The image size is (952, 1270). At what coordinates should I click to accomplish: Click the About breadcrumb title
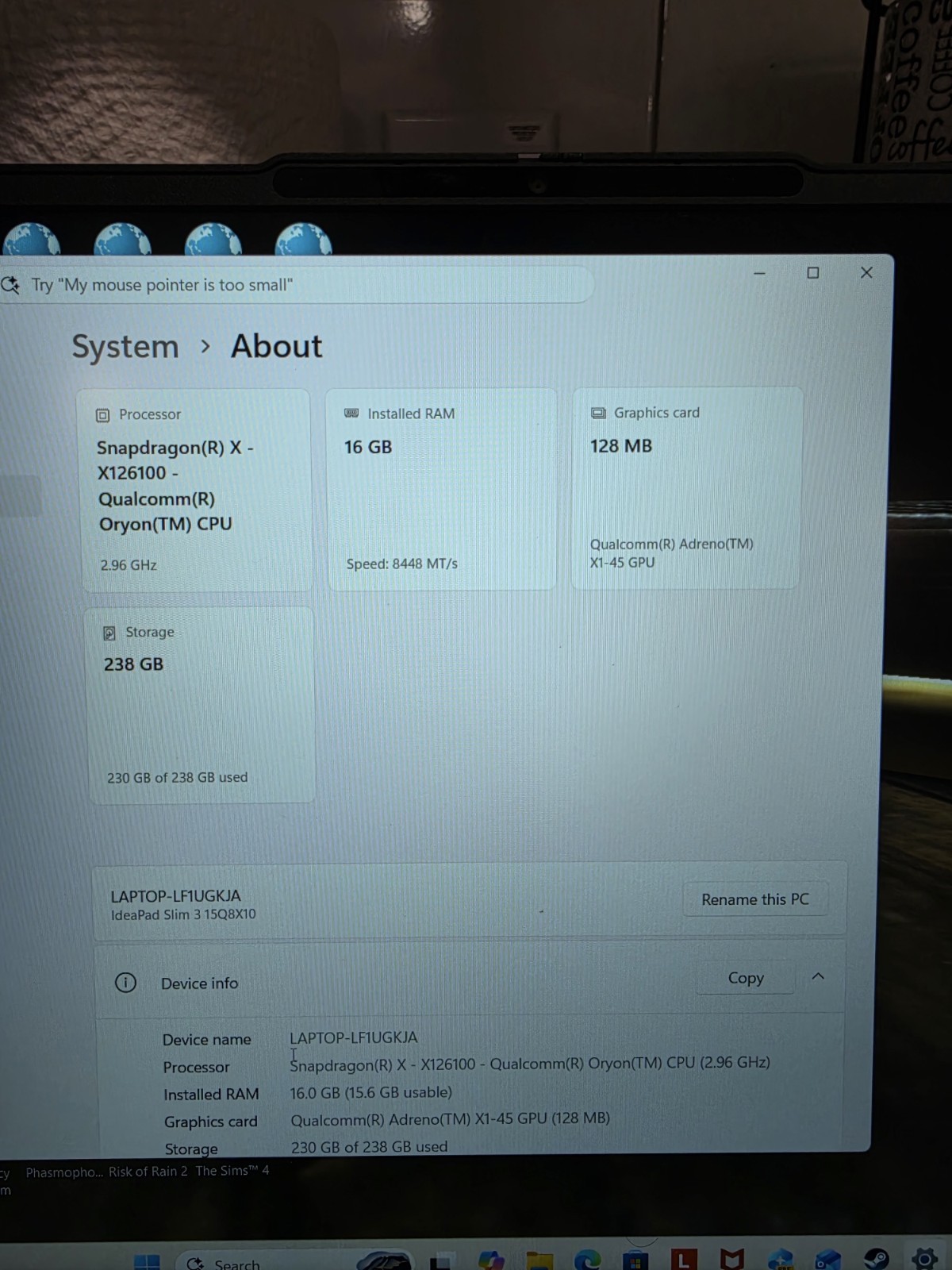coord(277,346)
